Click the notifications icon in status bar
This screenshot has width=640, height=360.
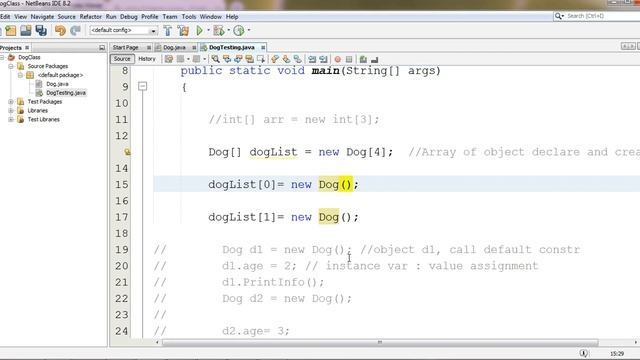pyautogui.click(x=584, y=353)
